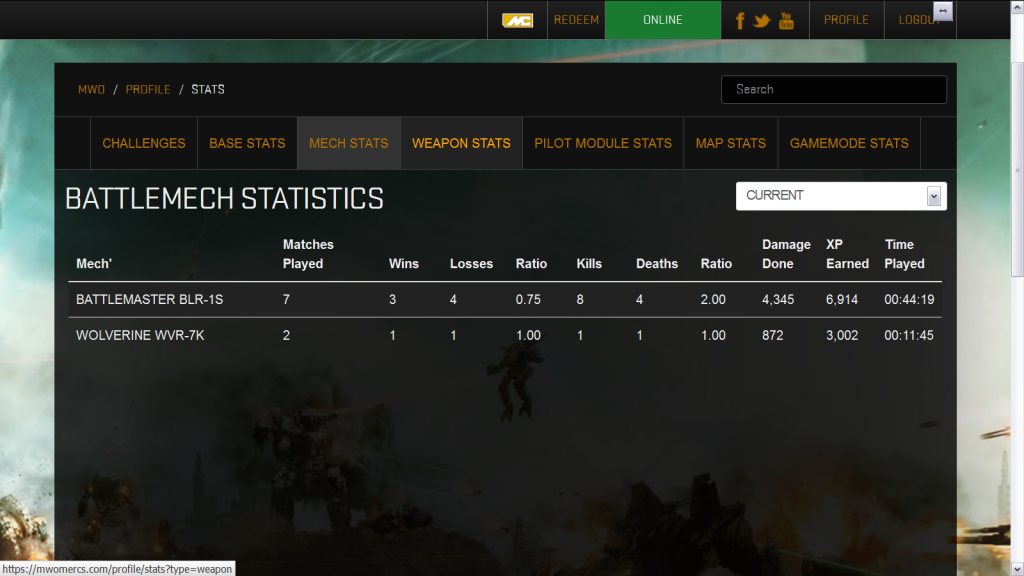Click the Losses column header
The height and width of the screenshot is (576, 1024).
(472, 264)
